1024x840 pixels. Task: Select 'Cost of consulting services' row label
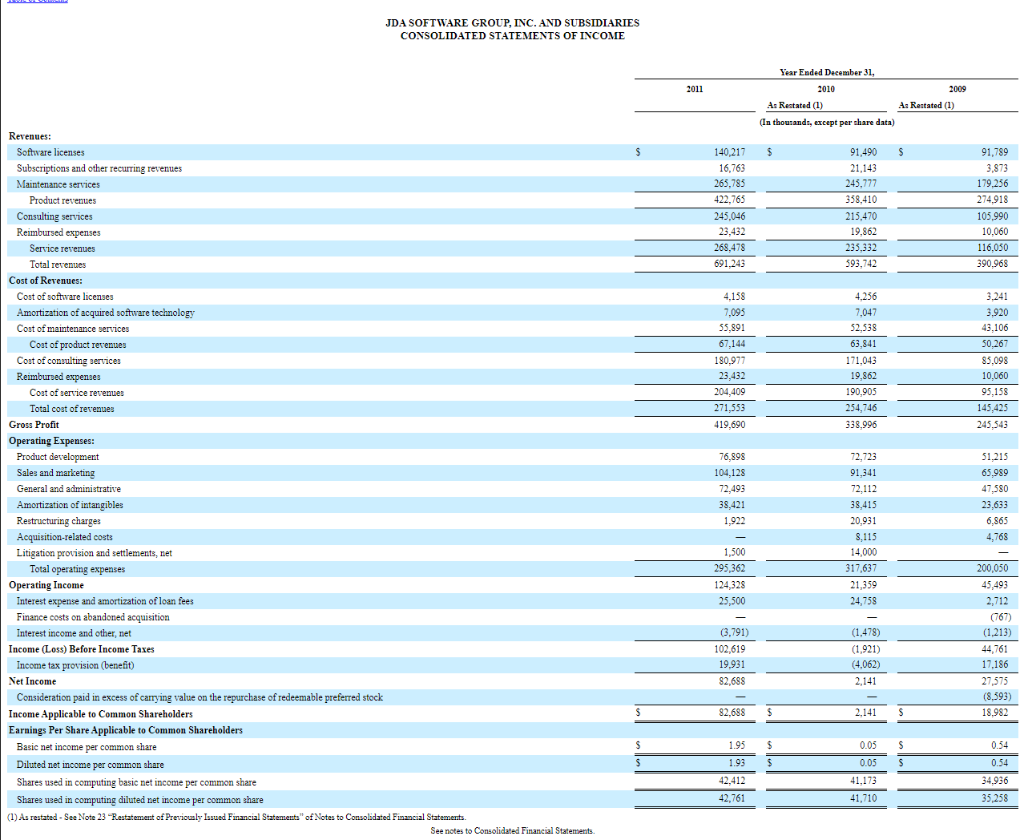69,361
